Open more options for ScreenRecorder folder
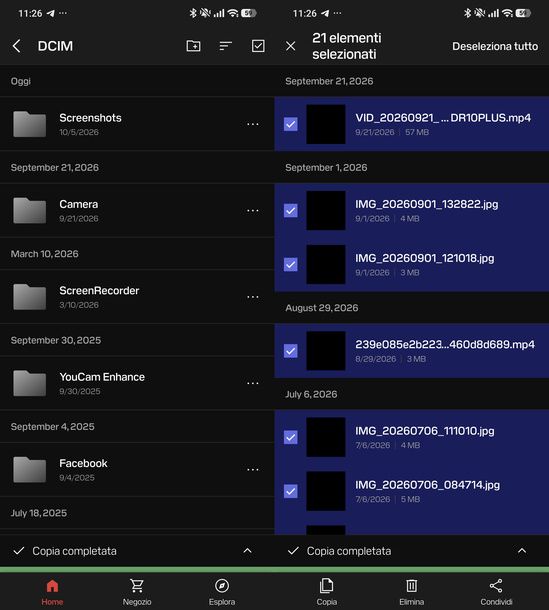549x610 pixels. click(253, 297)
